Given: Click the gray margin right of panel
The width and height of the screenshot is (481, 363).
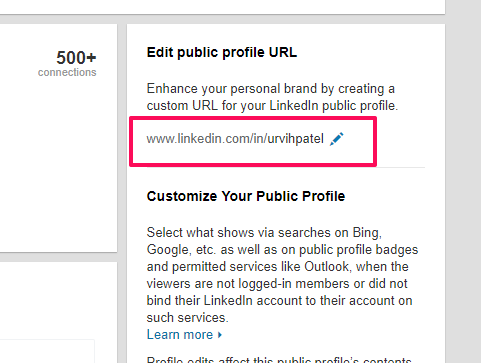Looking at the screenshot, I should click(463, 181).
